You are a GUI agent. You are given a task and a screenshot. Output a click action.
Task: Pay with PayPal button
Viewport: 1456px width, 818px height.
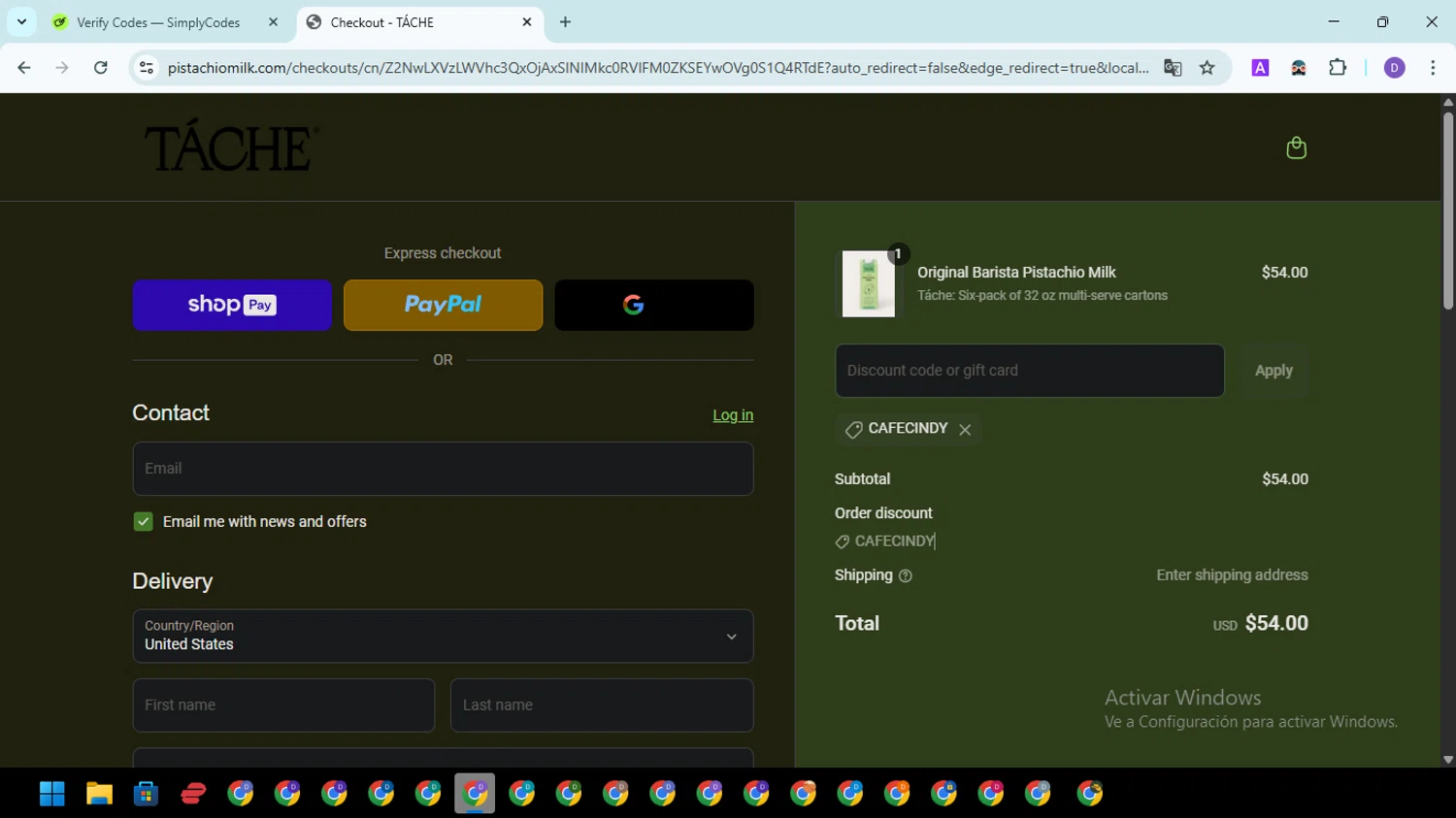[x=443, y=305]
